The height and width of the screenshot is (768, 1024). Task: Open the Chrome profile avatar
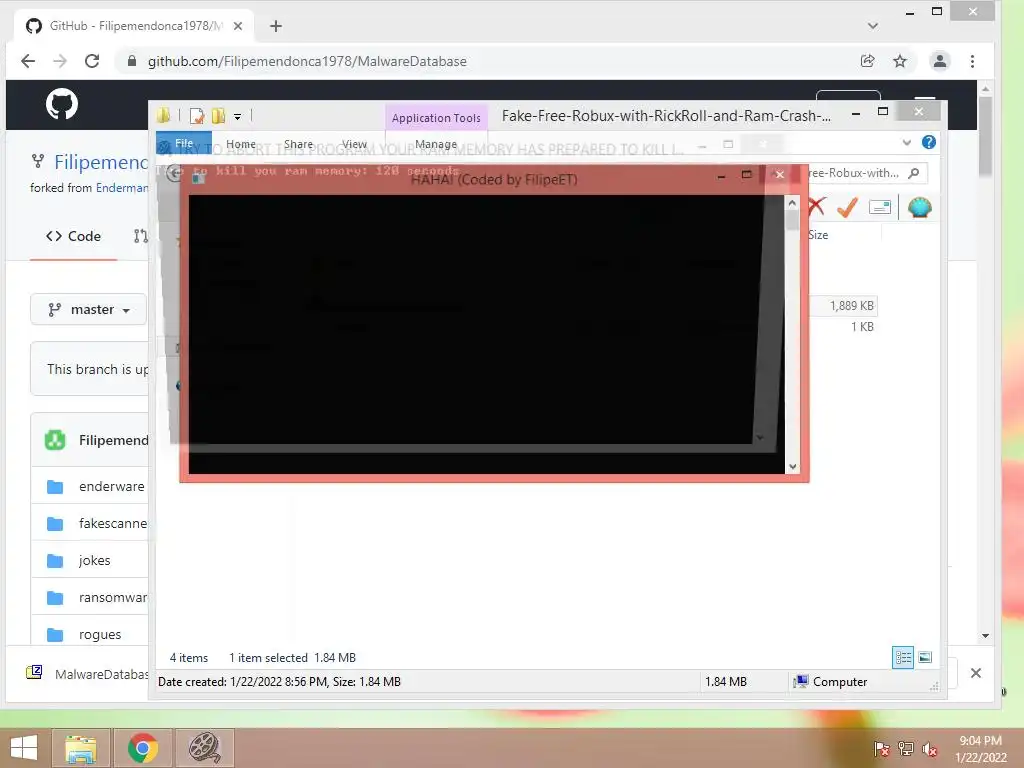pyautogui.click(x=940, y=61)
